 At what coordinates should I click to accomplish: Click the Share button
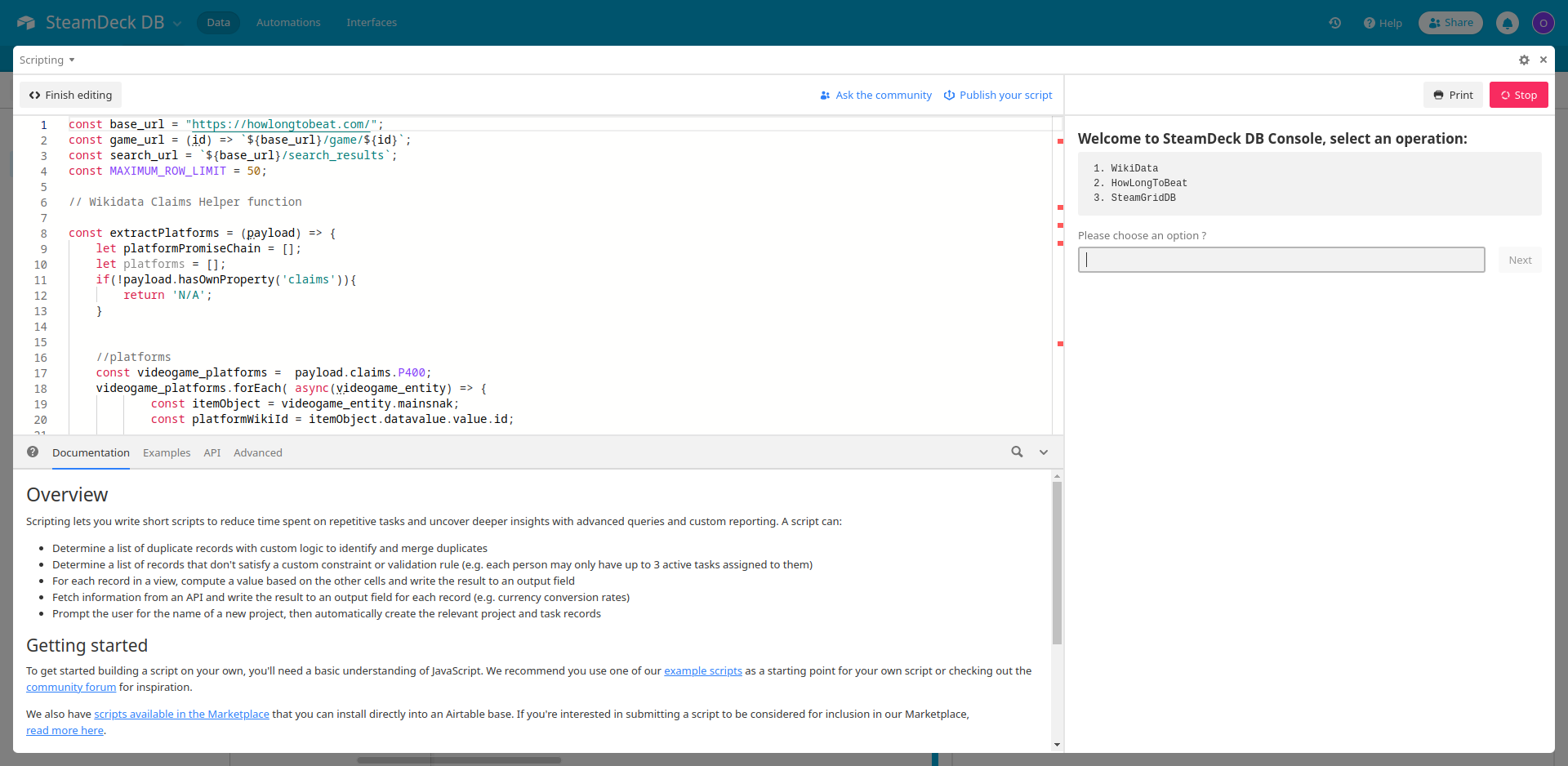1450,23
